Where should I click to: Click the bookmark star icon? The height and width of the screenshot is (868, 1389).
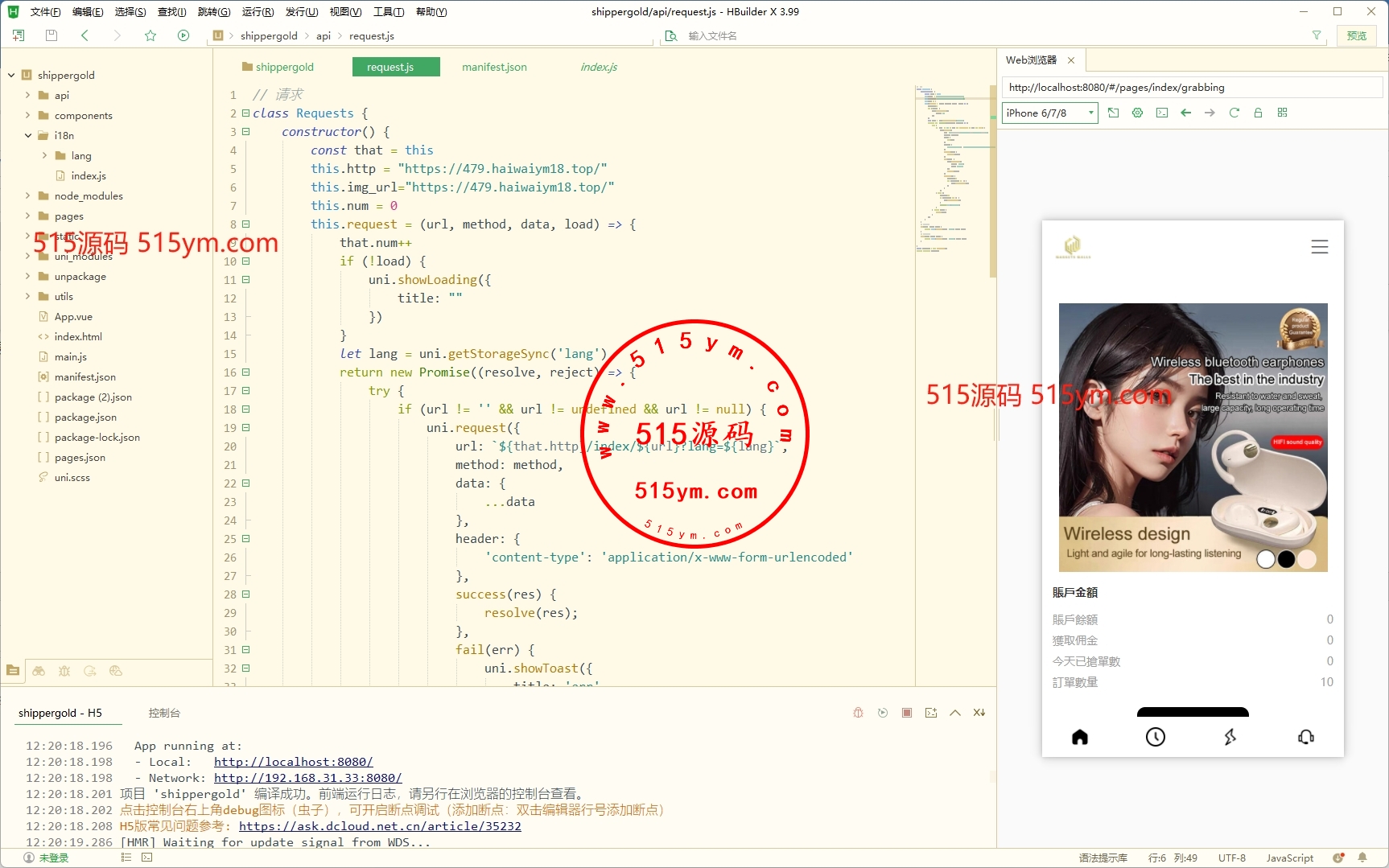tap(150, 35)
